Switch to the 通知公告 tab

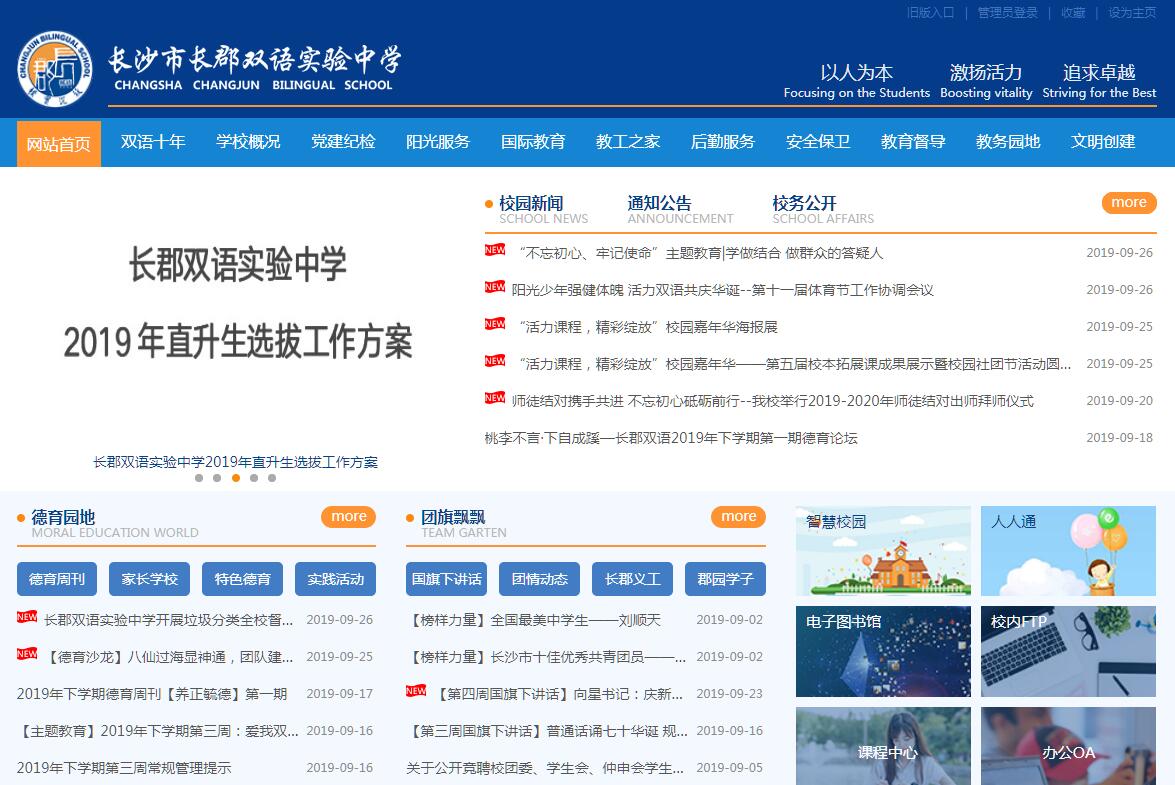point(659,204)
